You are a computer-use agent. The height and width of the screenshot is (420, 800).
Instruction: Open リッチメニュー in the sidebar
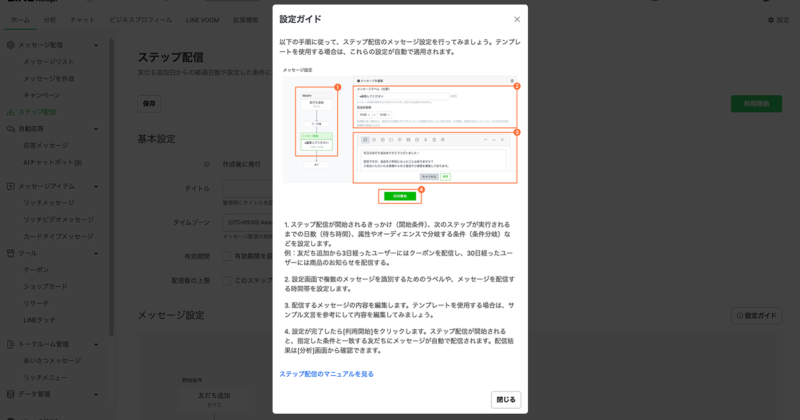tap(45, 377)
